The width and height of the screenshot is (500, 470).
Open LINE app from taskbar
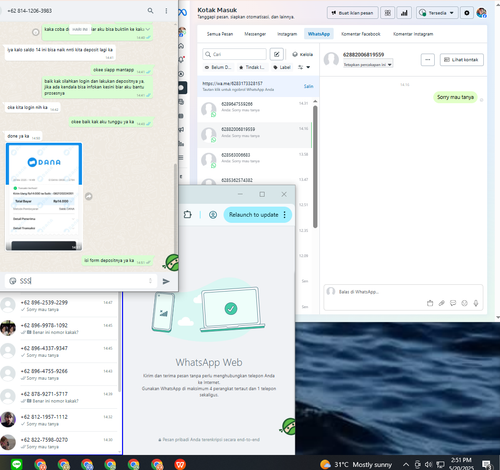(17, 464)
